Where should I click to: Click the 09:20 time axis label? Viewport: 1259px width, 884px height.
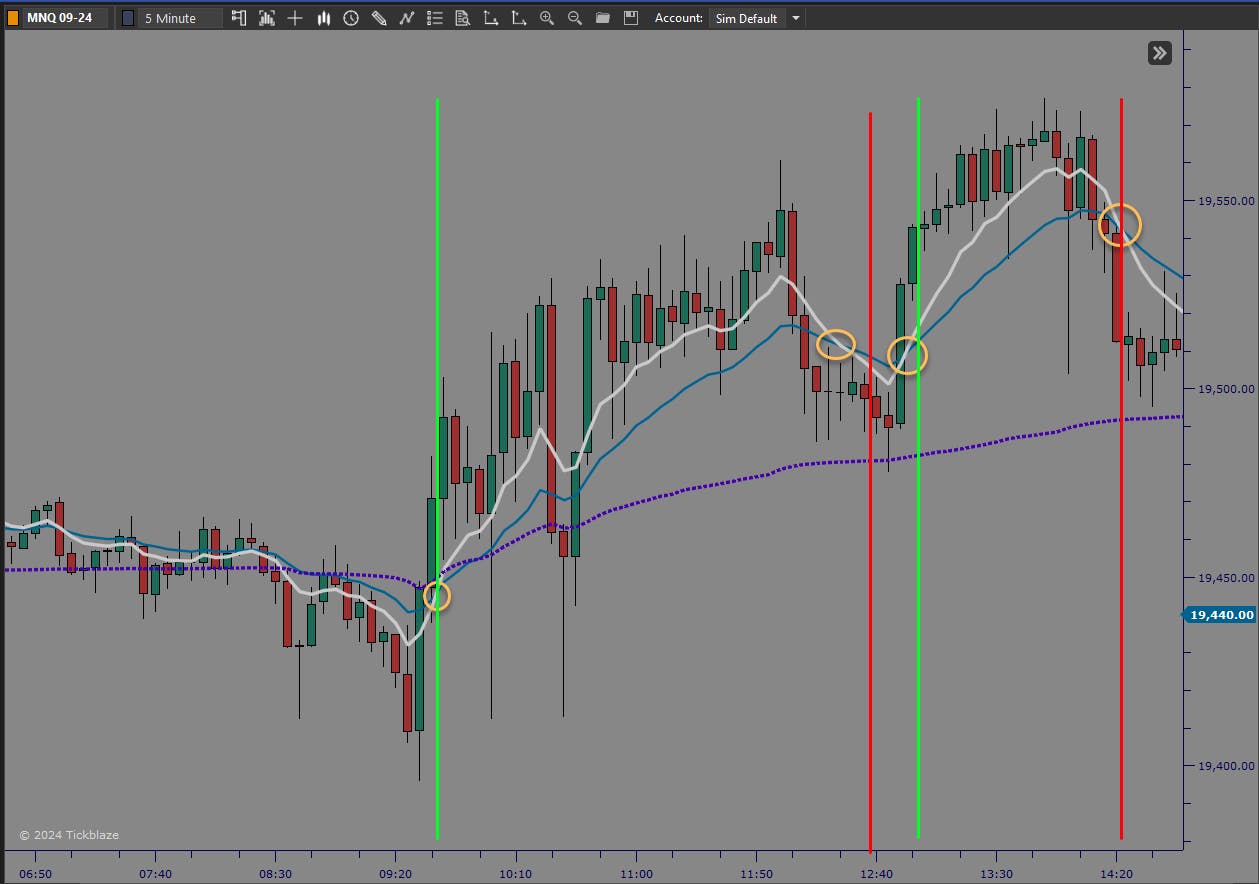pyautogui.click(x=396, y=873)
